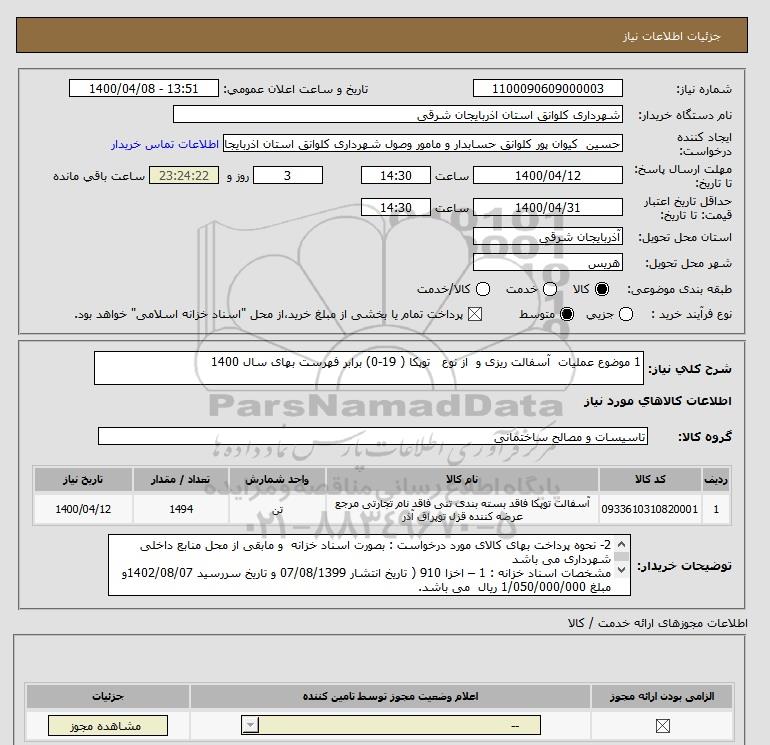The width and height of the screenshot is (770, 745).
Task: Click the price validity date 1400/04/31 field
Action: pos(548,207)
